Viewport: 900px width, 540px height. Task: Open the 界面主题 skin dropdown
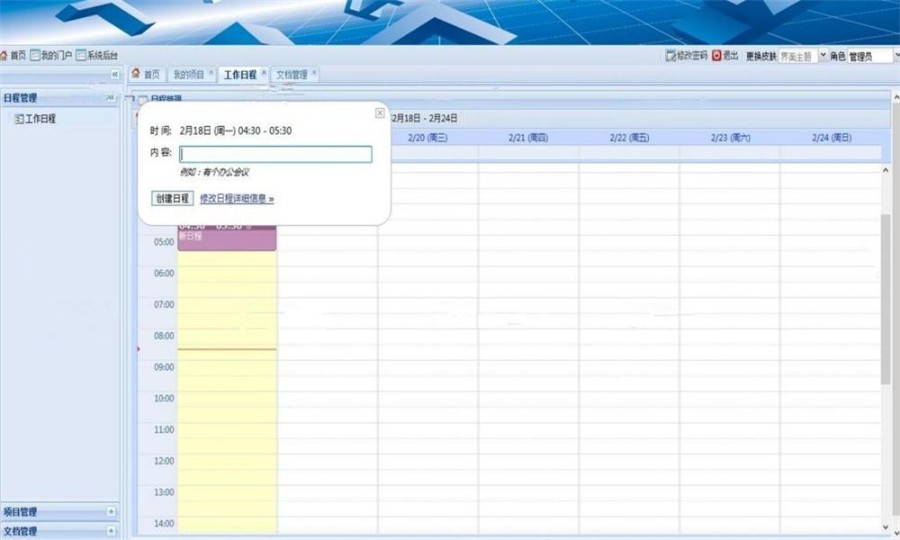[823, 56]
